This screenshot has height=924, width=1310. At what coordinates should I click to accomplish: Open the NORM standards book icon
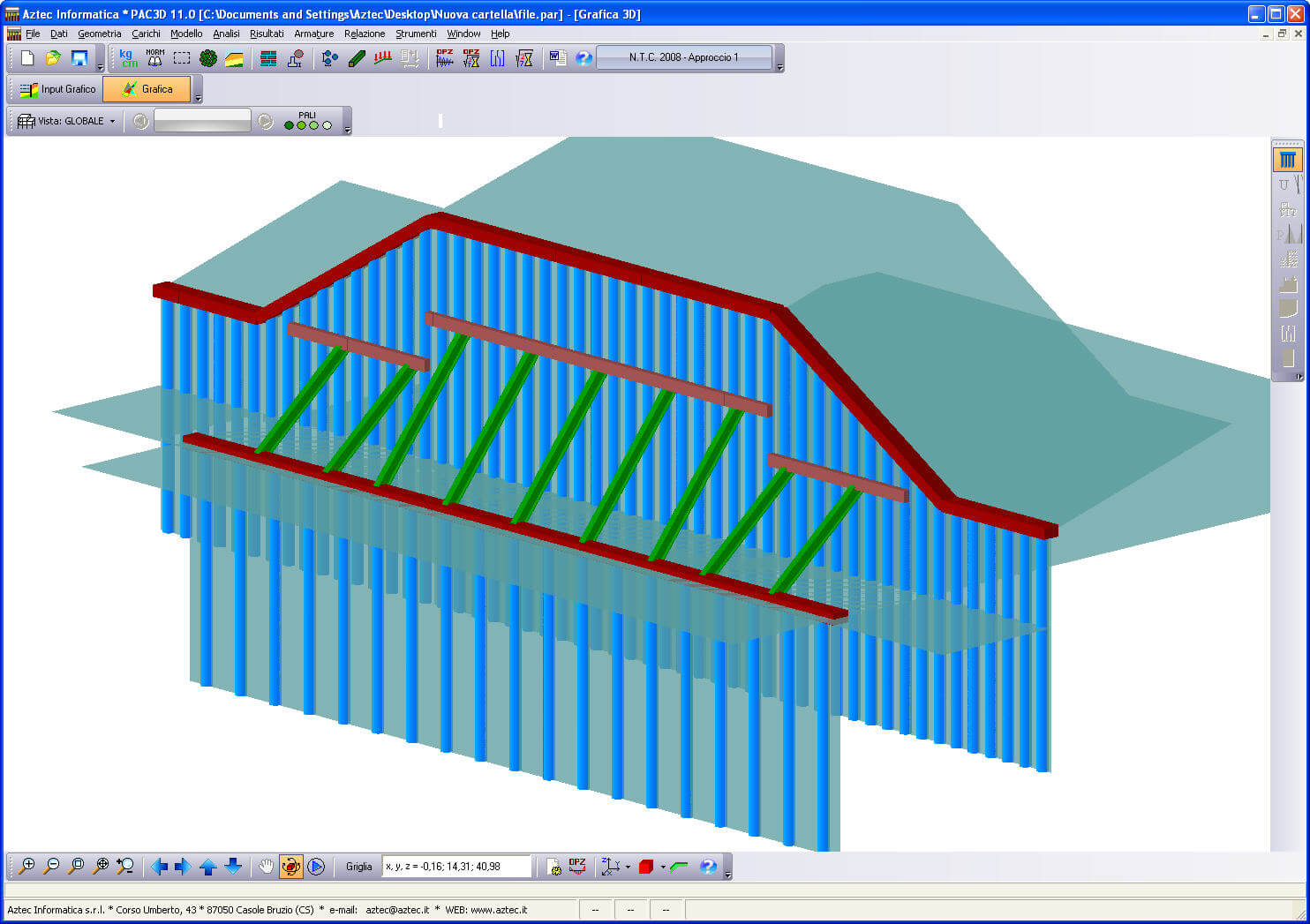[155, 58]
